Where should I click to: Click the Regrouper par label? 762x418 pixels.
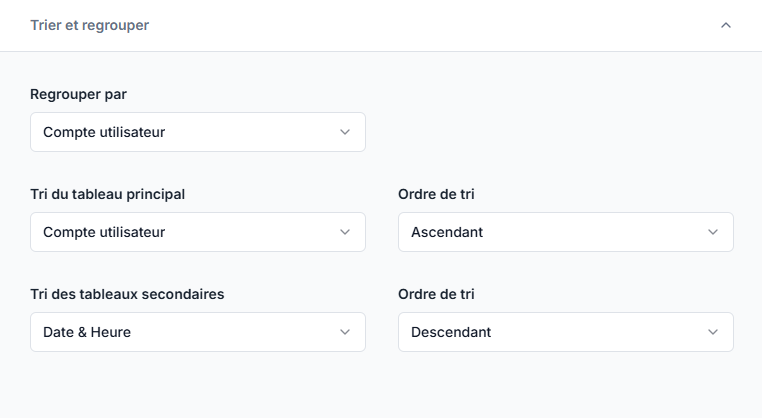[x=78, y=94]
